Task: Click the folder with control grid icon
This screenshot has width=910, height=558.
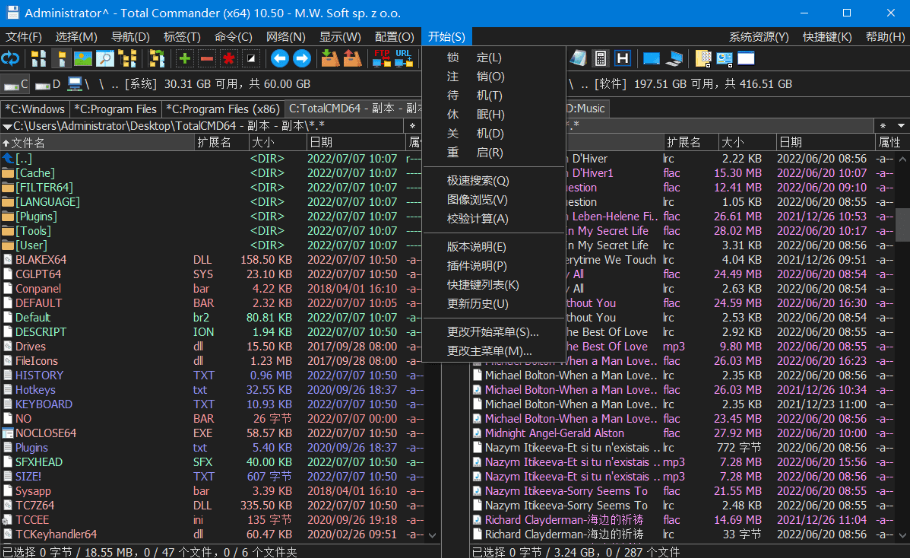Action: point(702,59)
